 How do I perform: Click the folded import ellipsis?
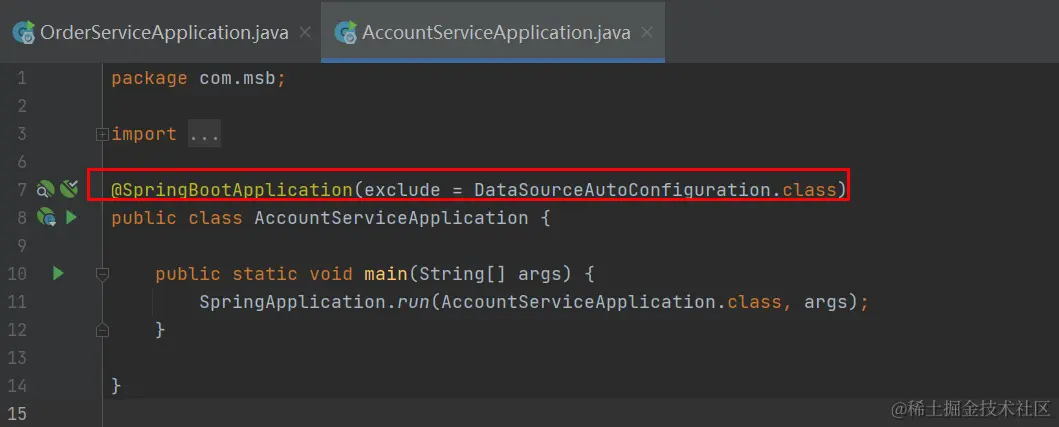click(x=203, y=134)
